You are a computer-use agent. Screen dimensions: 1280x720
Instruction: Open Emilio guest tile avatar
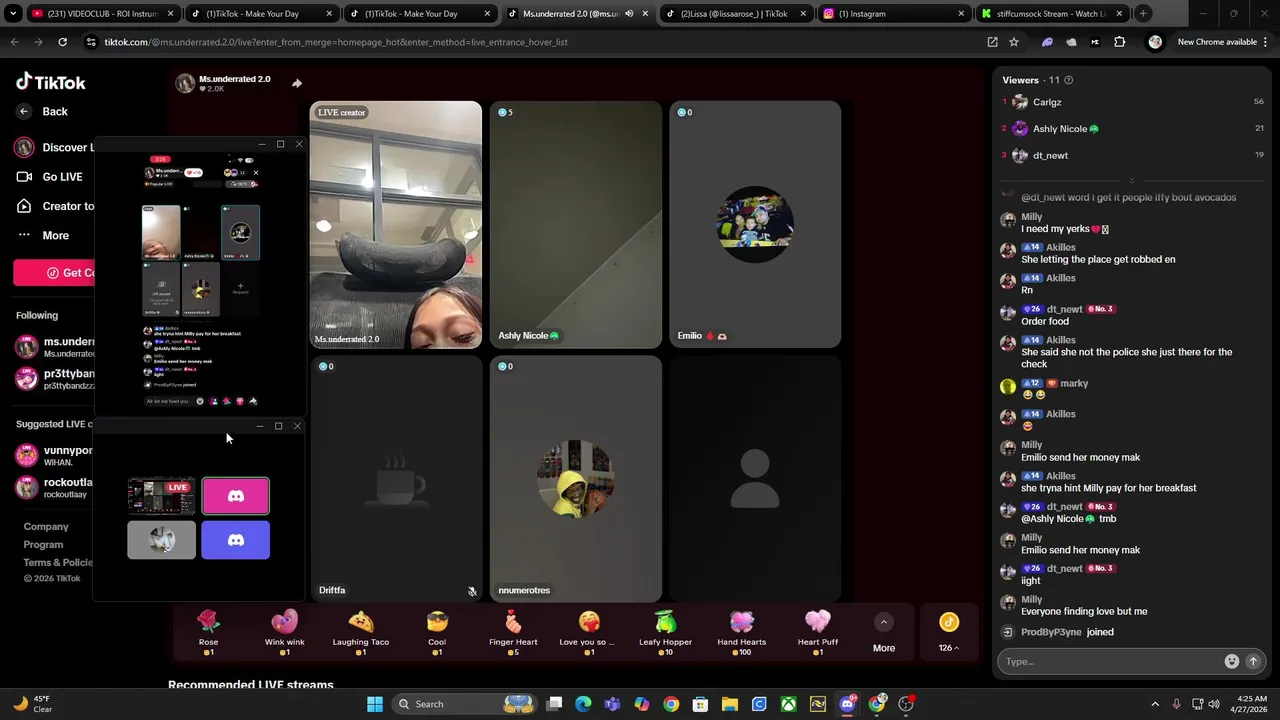pos(755,224)
